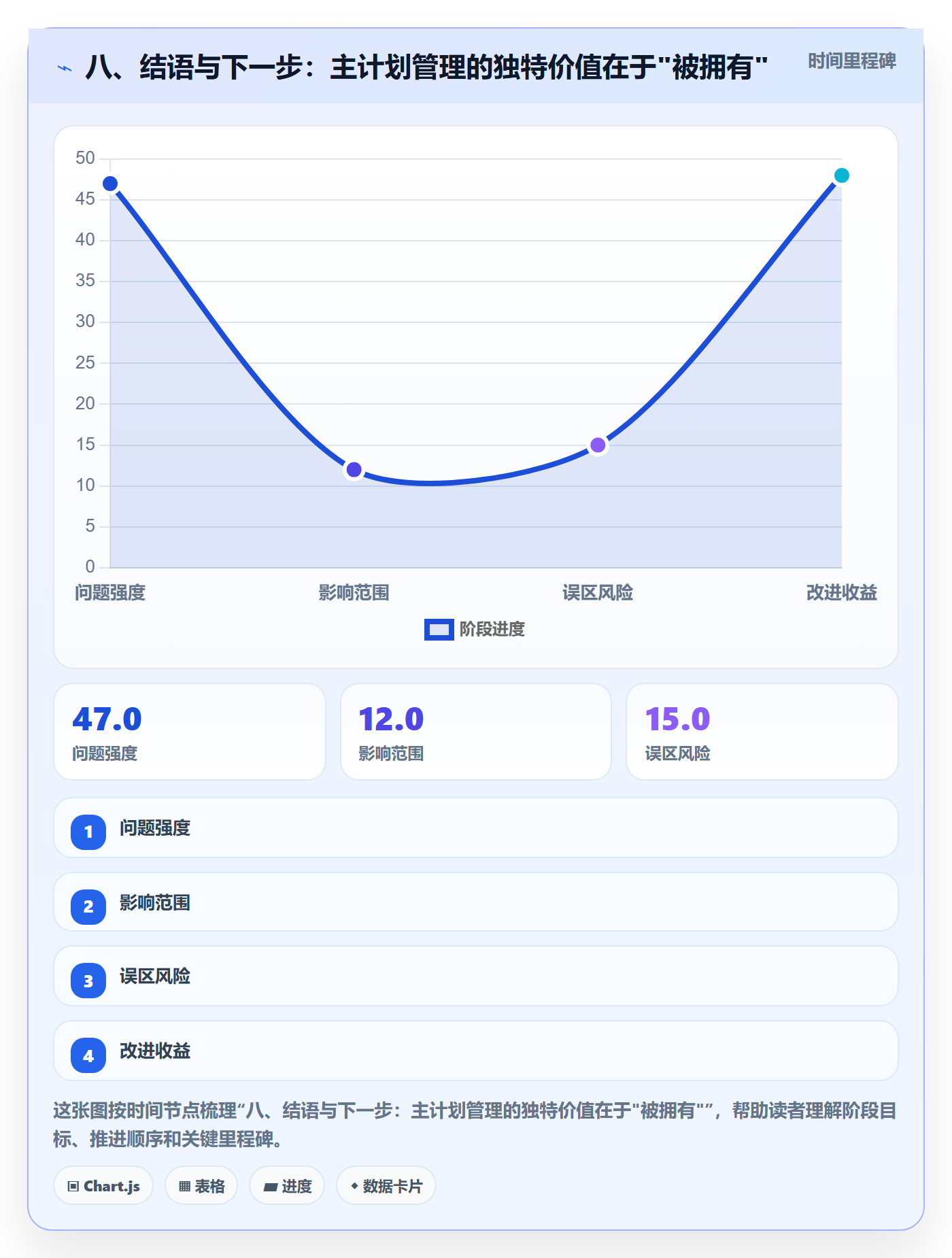This screenshot has height=1258, width=952.
Task: Click step badge 1 for 问题强度
Action: (x=88, y=832)
